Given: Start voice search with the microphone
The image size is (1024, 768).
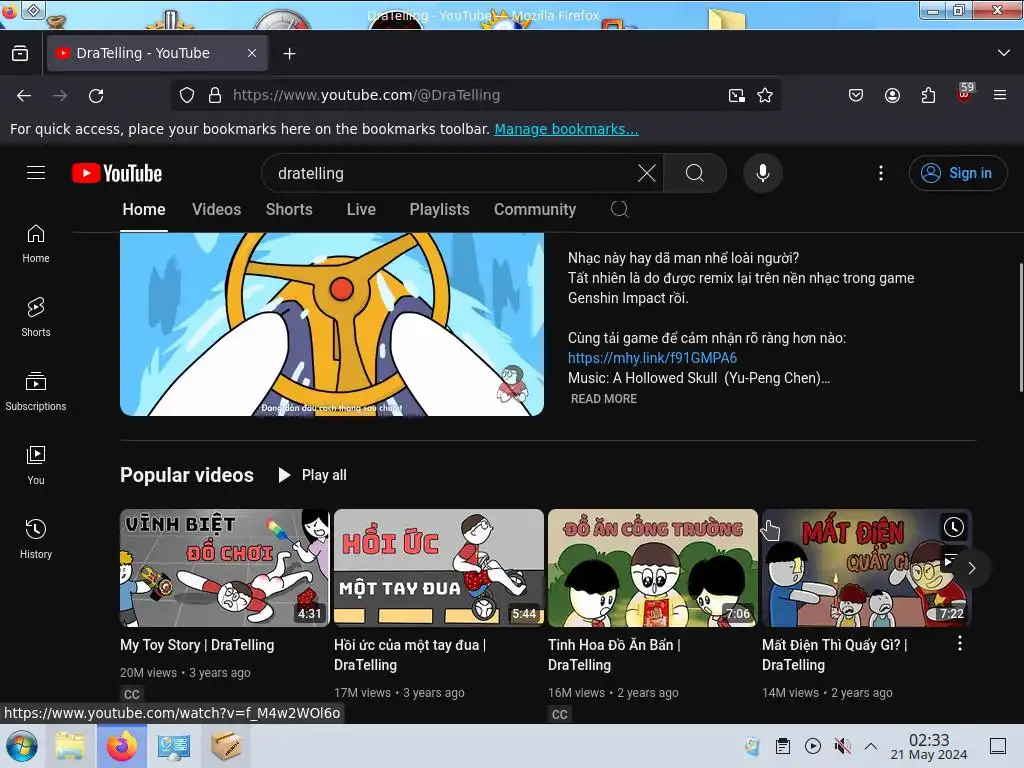Looking at the screenshot, I should (x=763, y=173).
